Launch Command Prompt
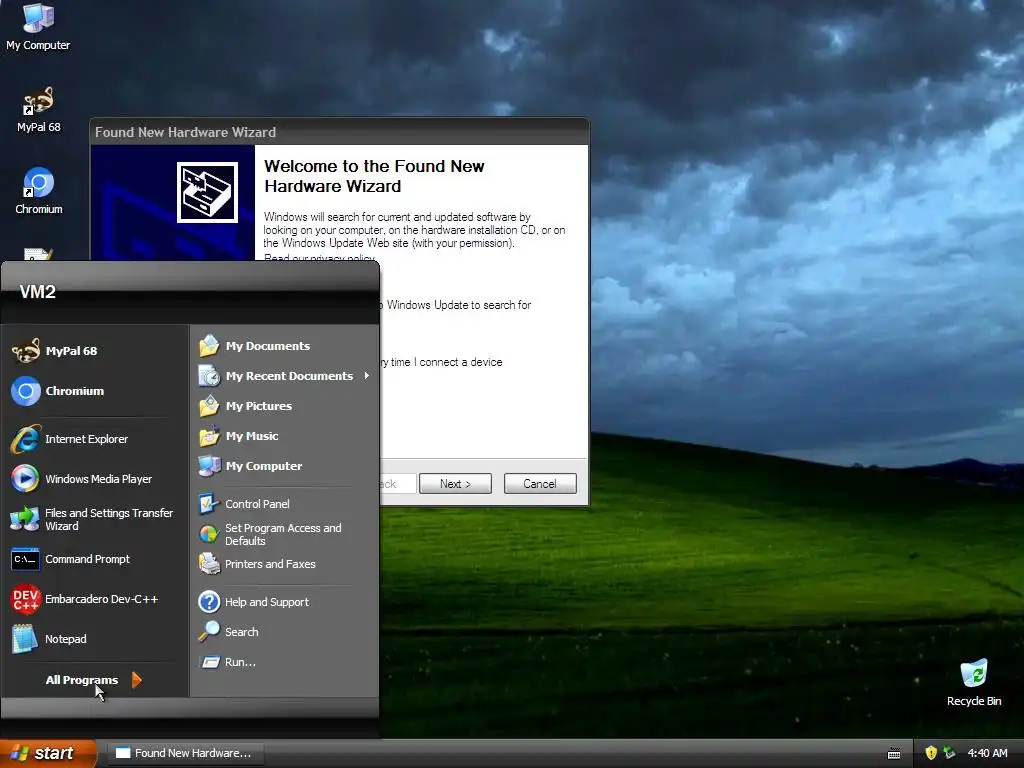This screenshot has width=1024, height=768. tap(95, 559)
